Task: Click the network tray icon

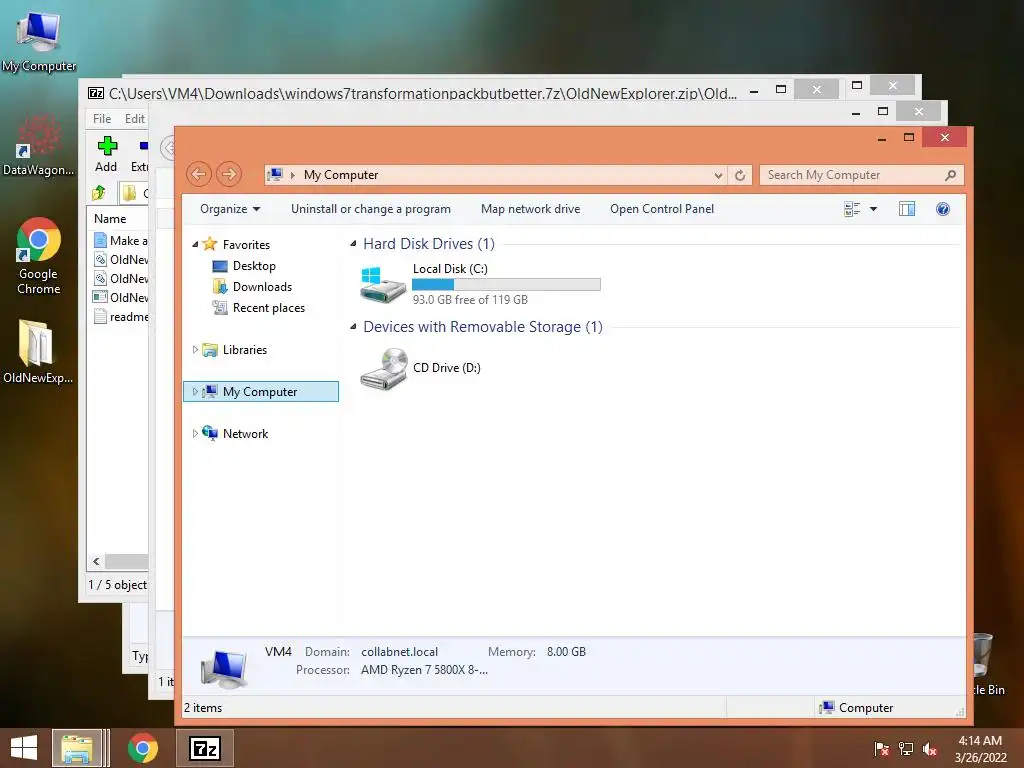Action: pos(906,749)
